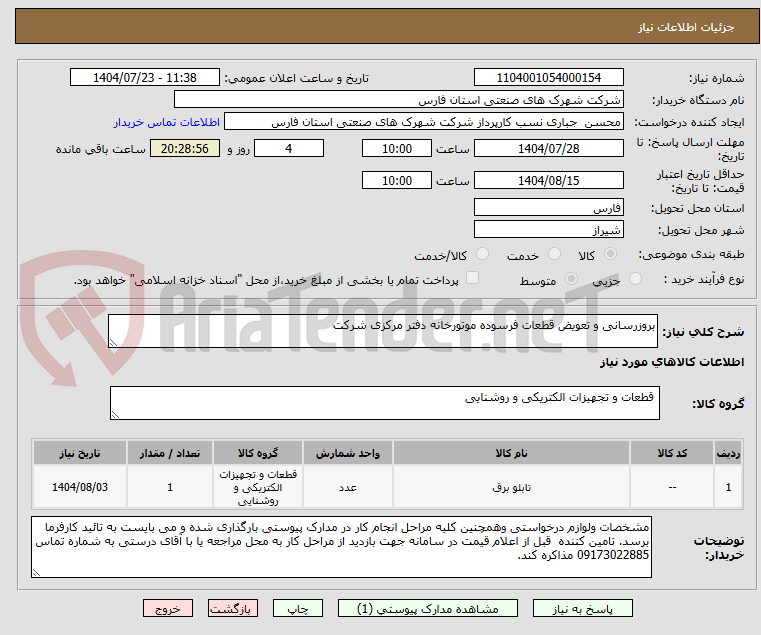The width and height of the screenshot is (761, 635).
Task: Click the request creator name field
Action: coord(424,121)
